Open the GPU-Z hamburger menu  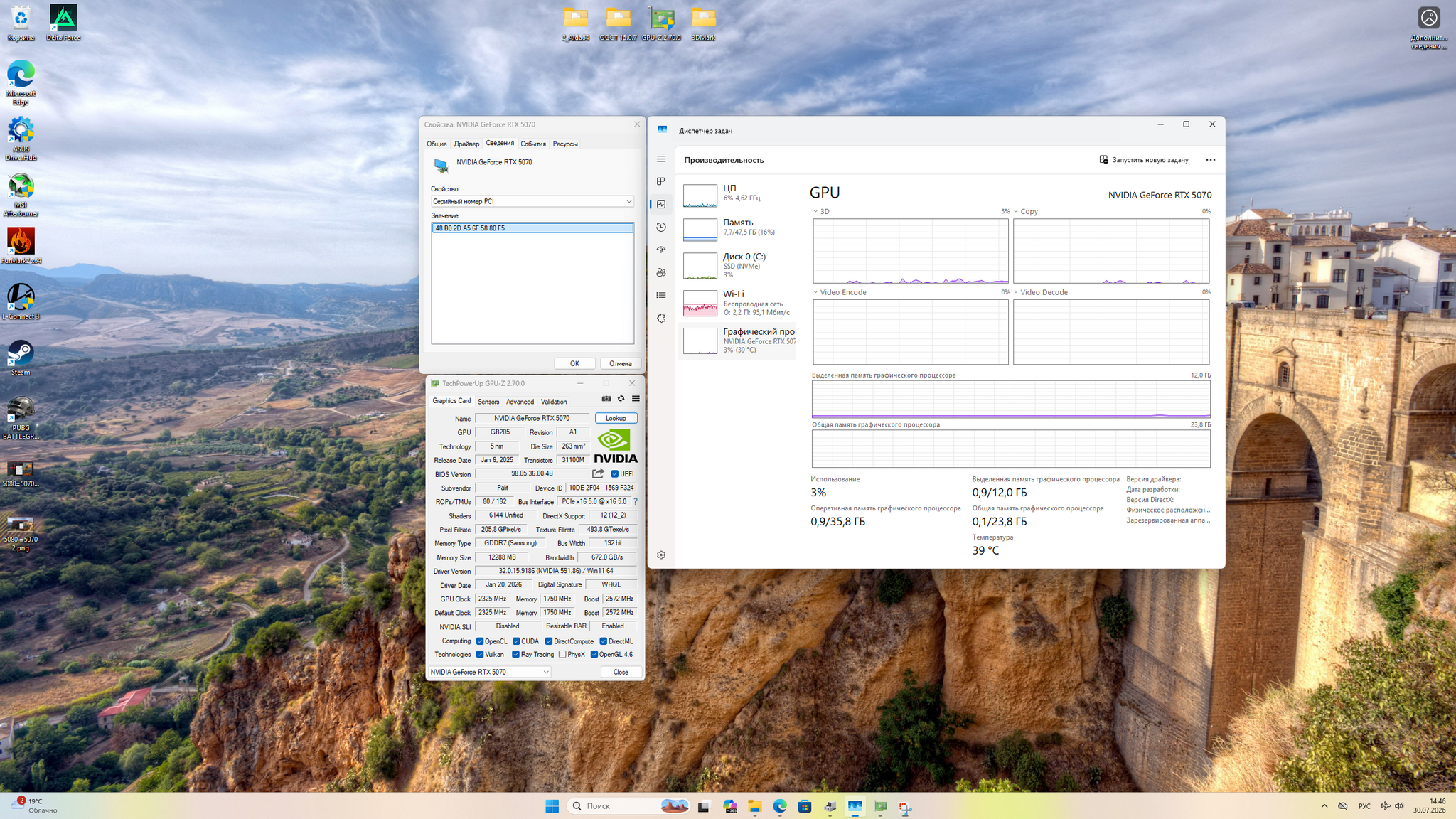coord(636,399)
